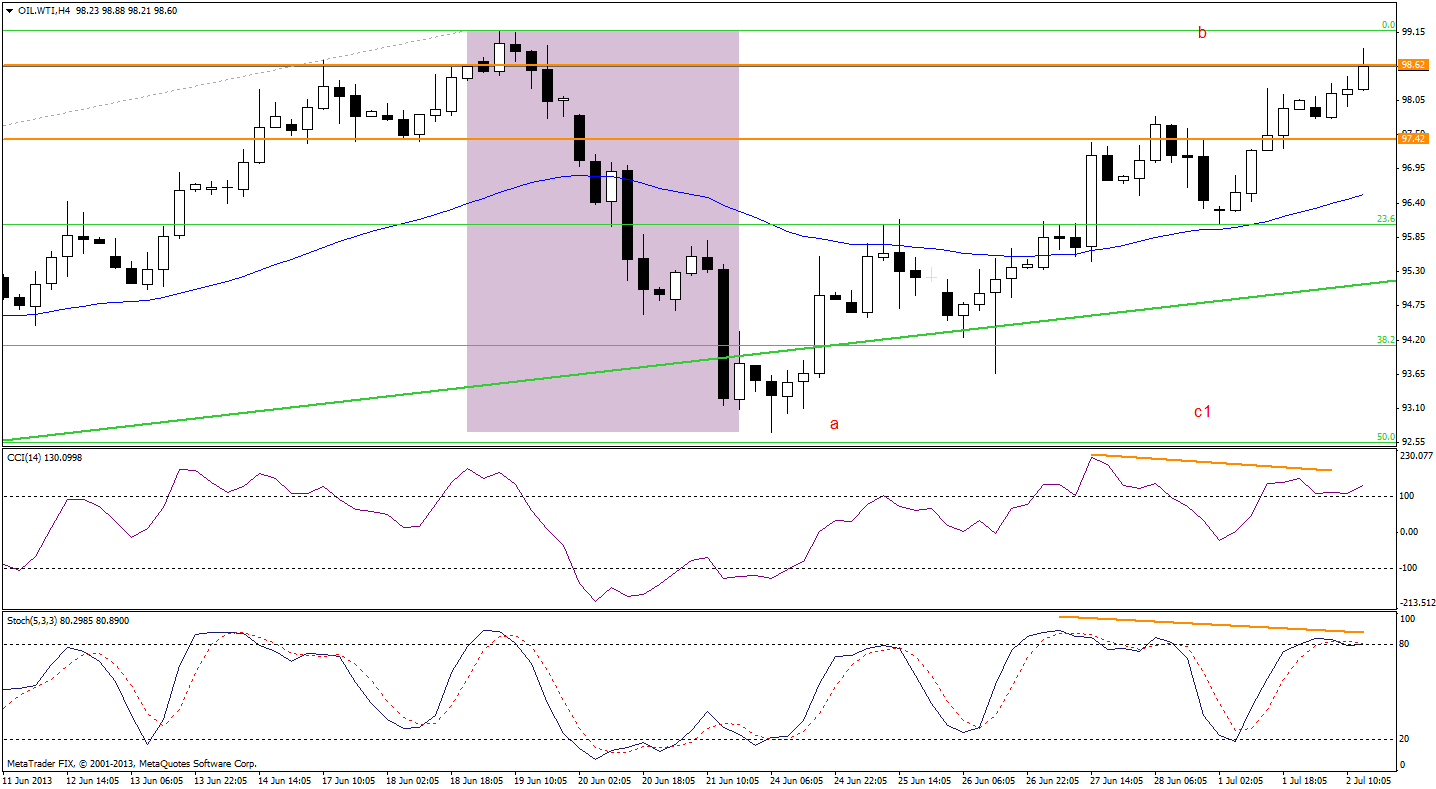The width and height of the screenshot is (1436, 789).
Task: Click the 95.85 value on the price axis
Action: coord(1413,237)
